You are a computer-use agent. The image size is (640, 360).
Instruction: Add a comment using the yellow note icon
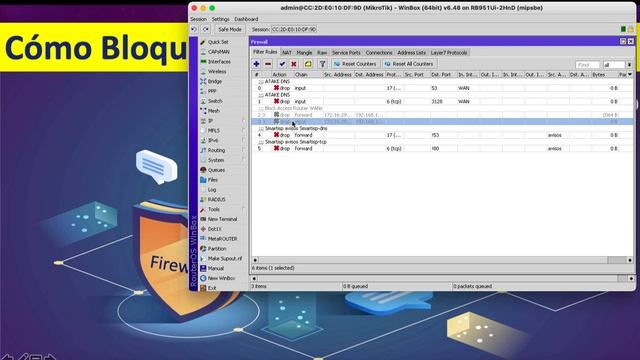[308, 64]
